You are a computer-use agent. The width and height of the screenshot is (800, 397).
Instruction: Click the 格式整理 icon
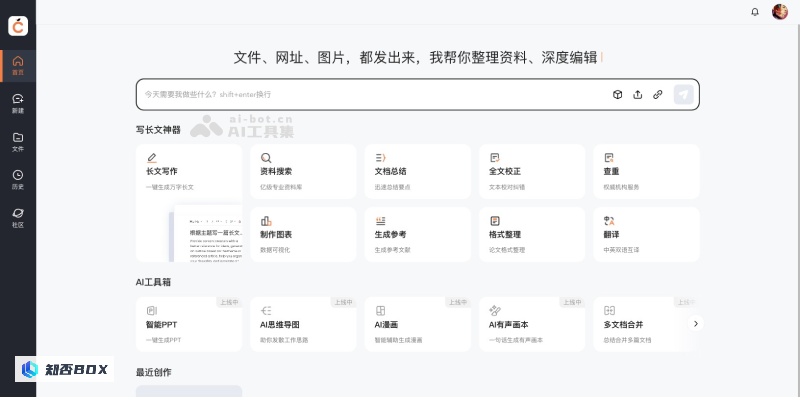coord(494,221)
